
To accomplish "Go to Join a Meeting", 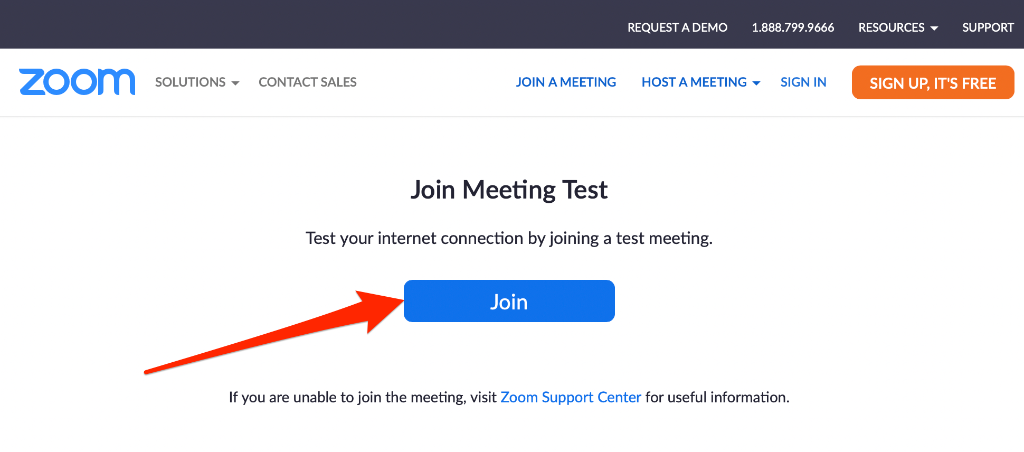I will [x=566, y=82].
